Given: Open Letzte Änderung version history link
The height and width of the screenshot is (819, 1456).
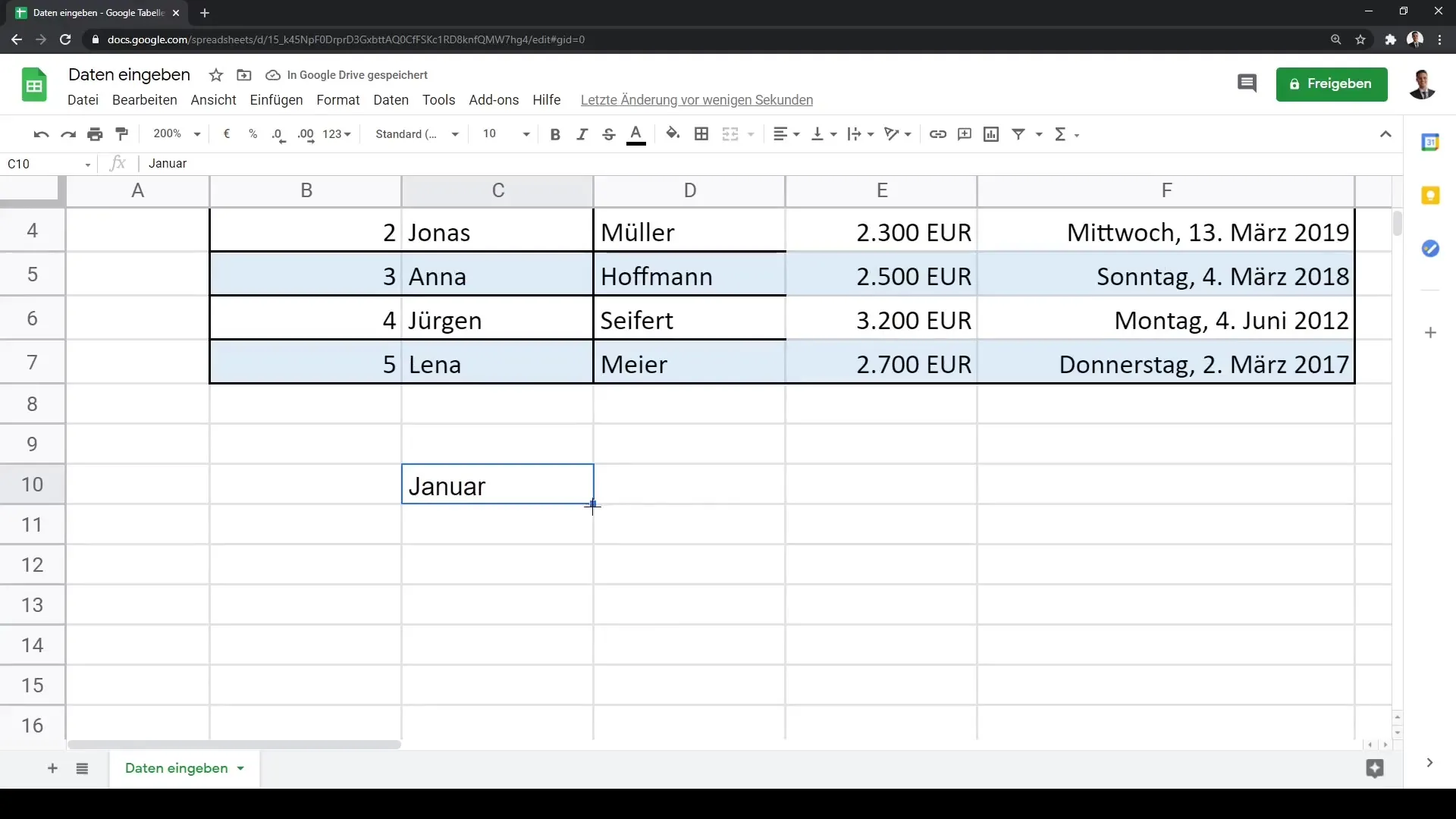Looking at the screenshot, I should tap(696, 100).
